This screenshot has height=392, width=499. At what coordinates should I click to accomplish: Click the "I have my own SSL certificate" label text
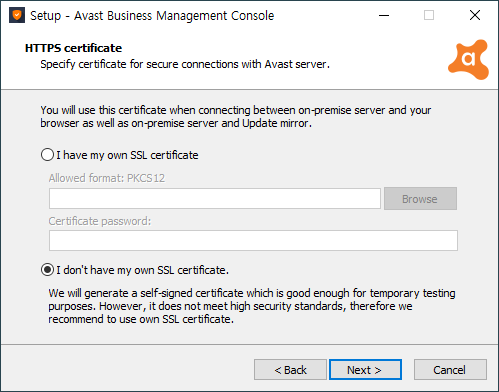point(127,155)
